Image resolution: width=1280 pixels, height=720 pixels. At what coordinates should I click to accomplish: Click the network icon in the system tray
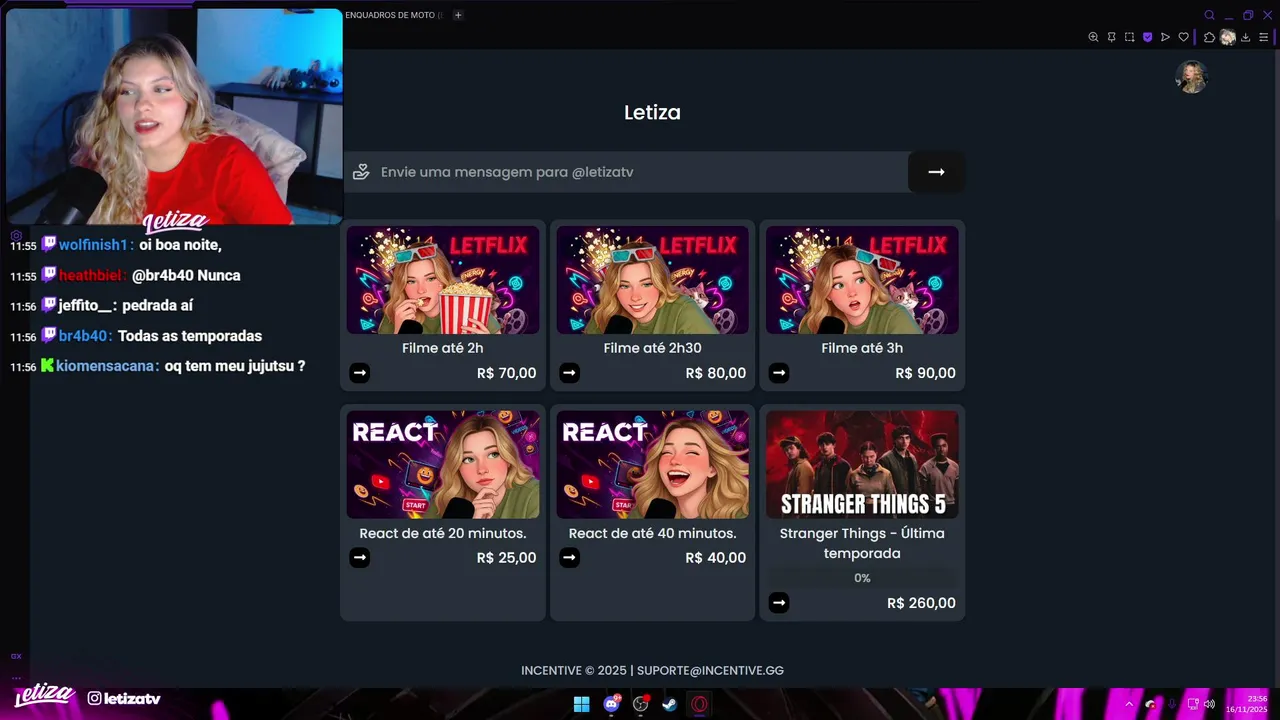(x=1193, y=704)
